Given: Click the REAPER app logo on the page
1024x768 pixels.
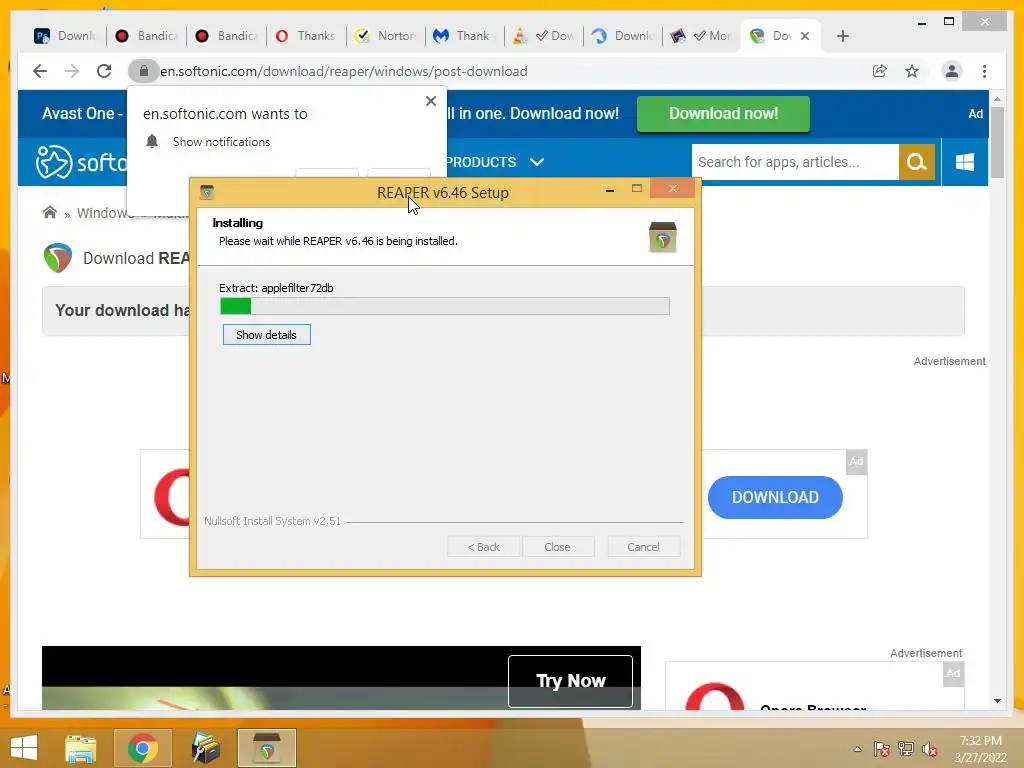Looking at the screenshot, I should 57,258.
